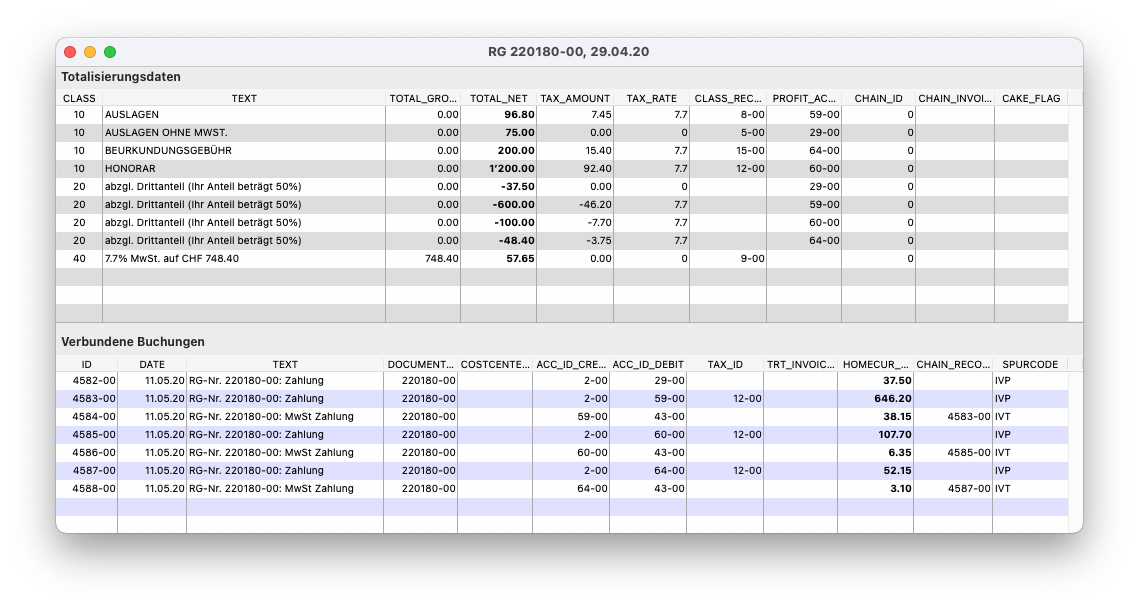Click total net value 75.00

pos(519,133)
